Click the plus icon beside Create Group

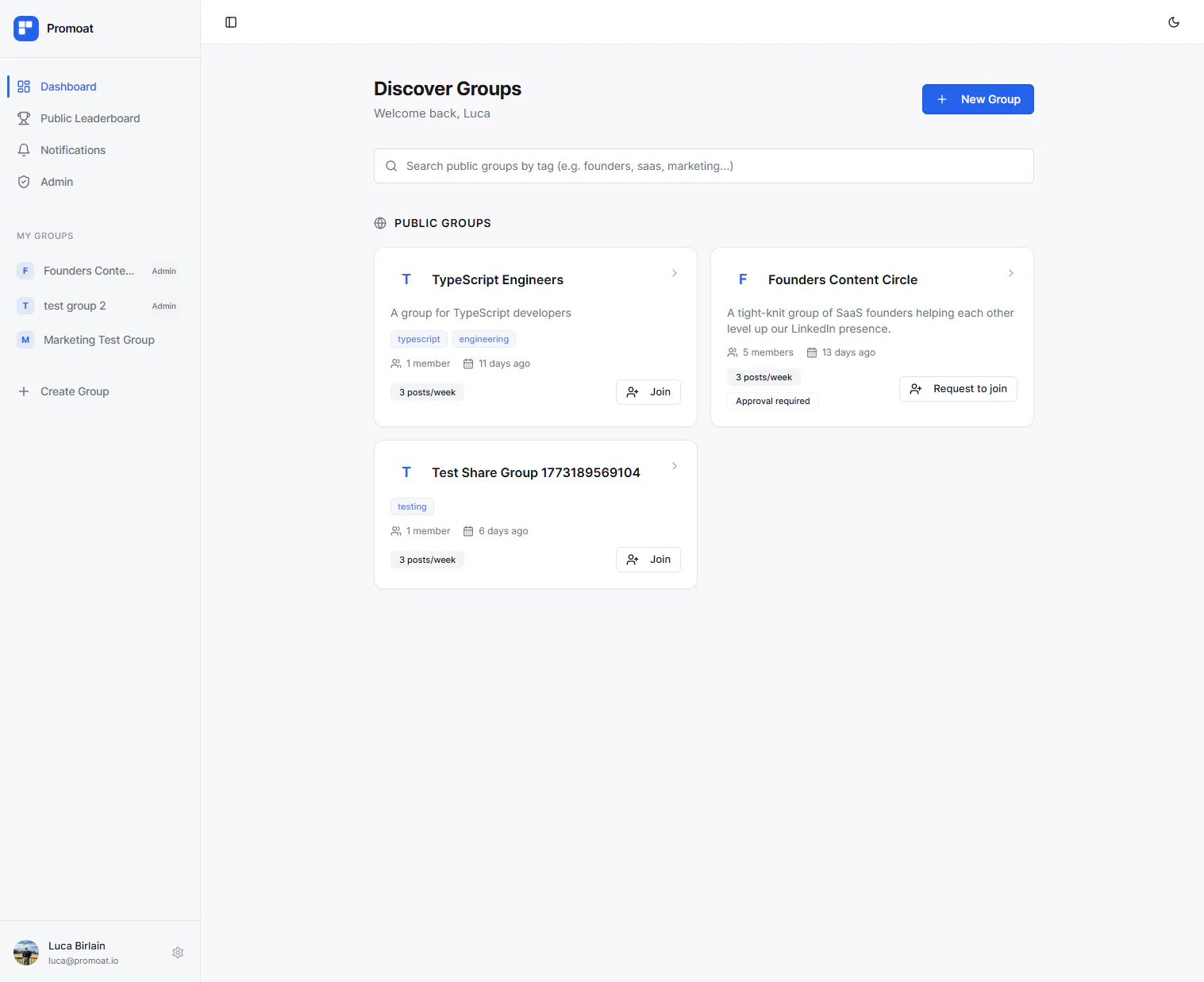(24, 391)
